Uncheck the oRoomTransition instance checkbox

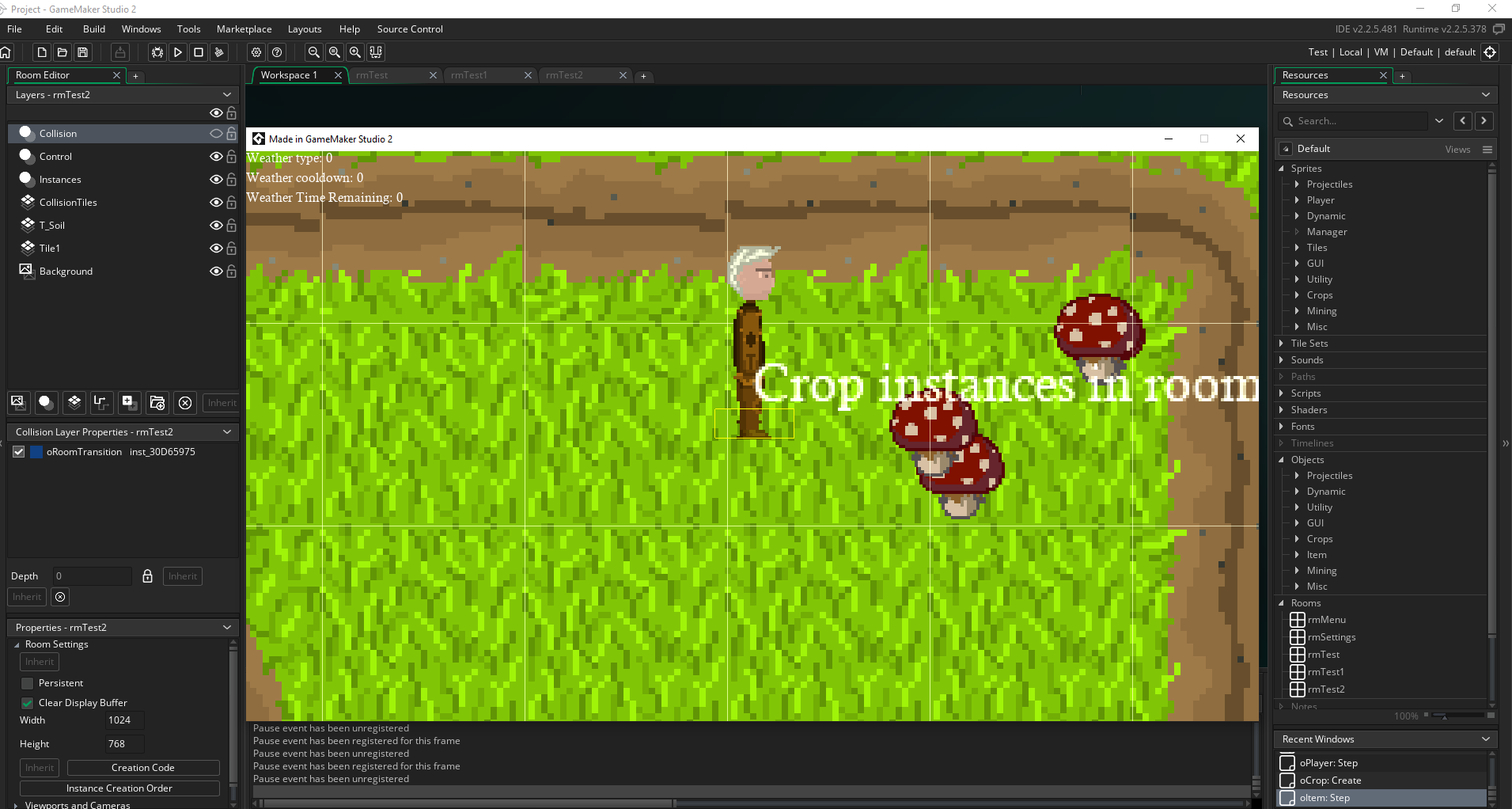coord(19,452)
